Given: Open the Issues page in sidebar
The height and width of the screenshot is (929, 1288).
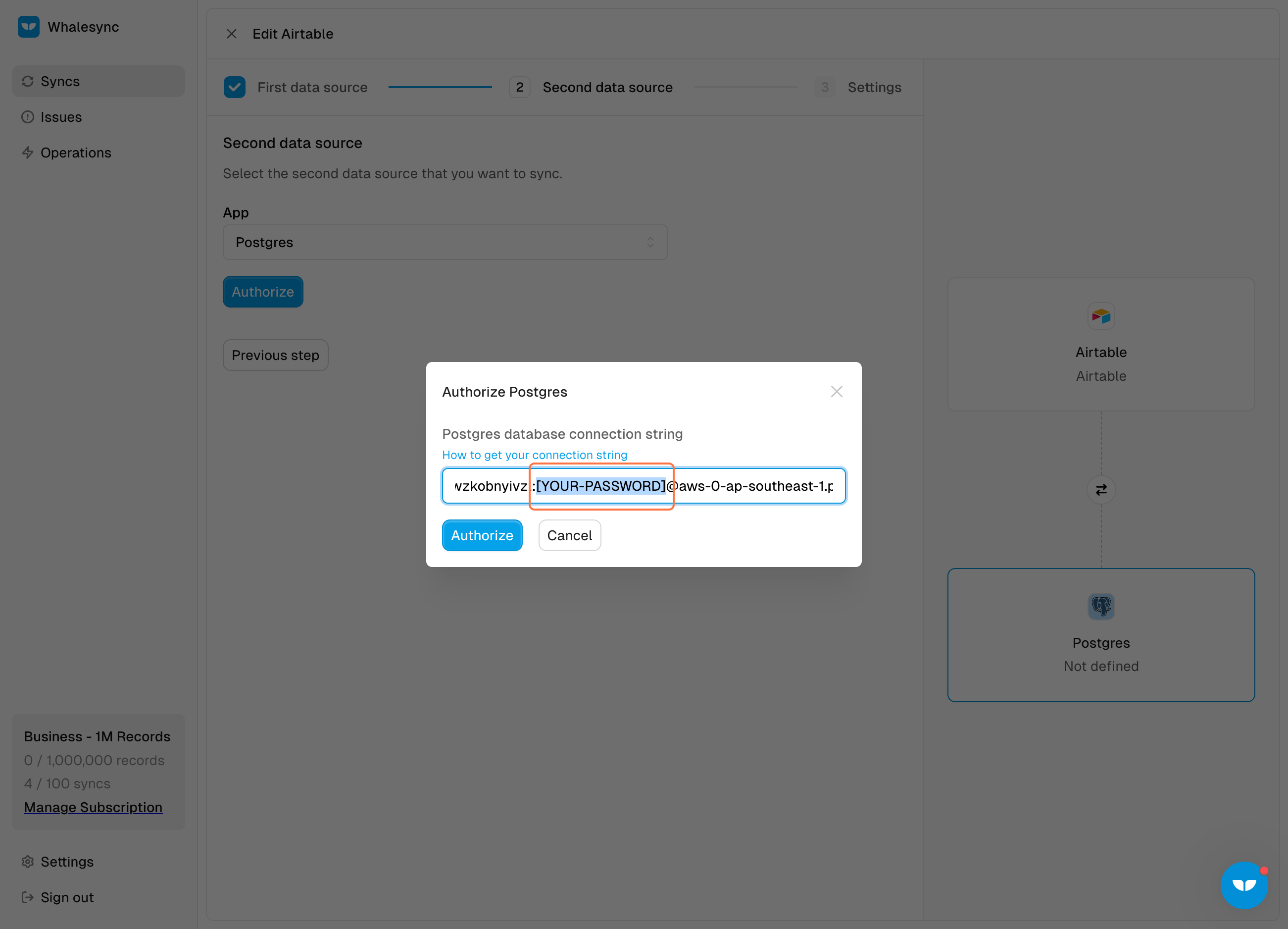Looking at the screenshot, I should click(98, 117).
